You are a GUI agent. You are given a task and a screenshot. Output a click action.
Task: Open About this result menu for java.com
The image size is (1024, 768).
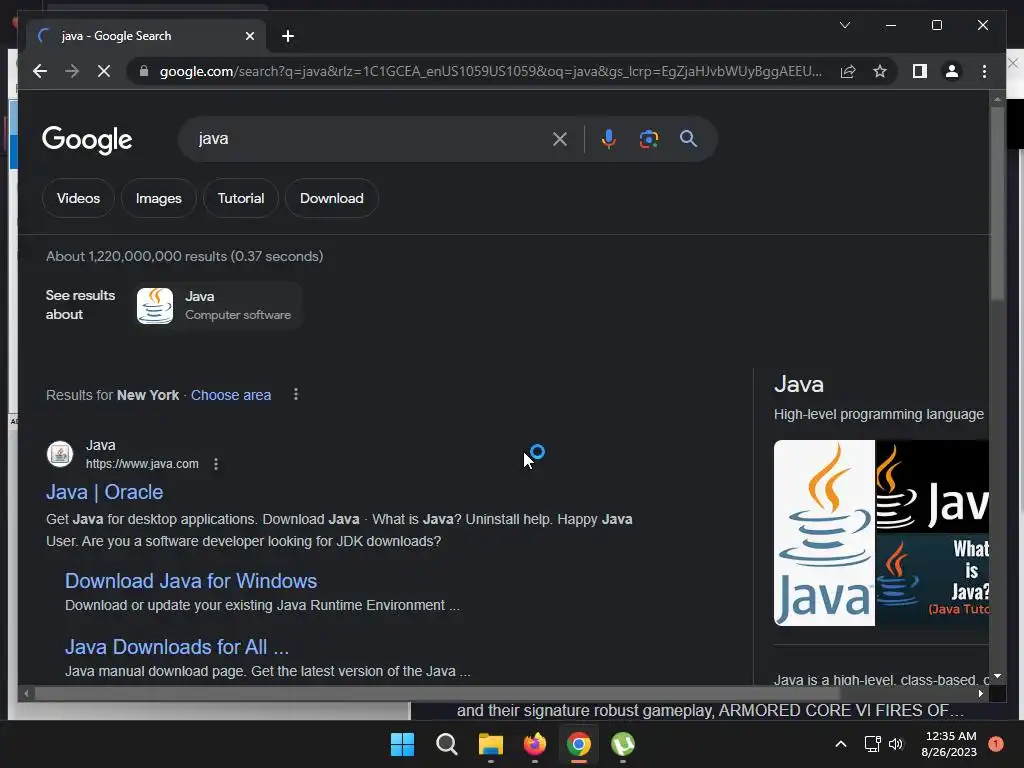tap(216, 464)
